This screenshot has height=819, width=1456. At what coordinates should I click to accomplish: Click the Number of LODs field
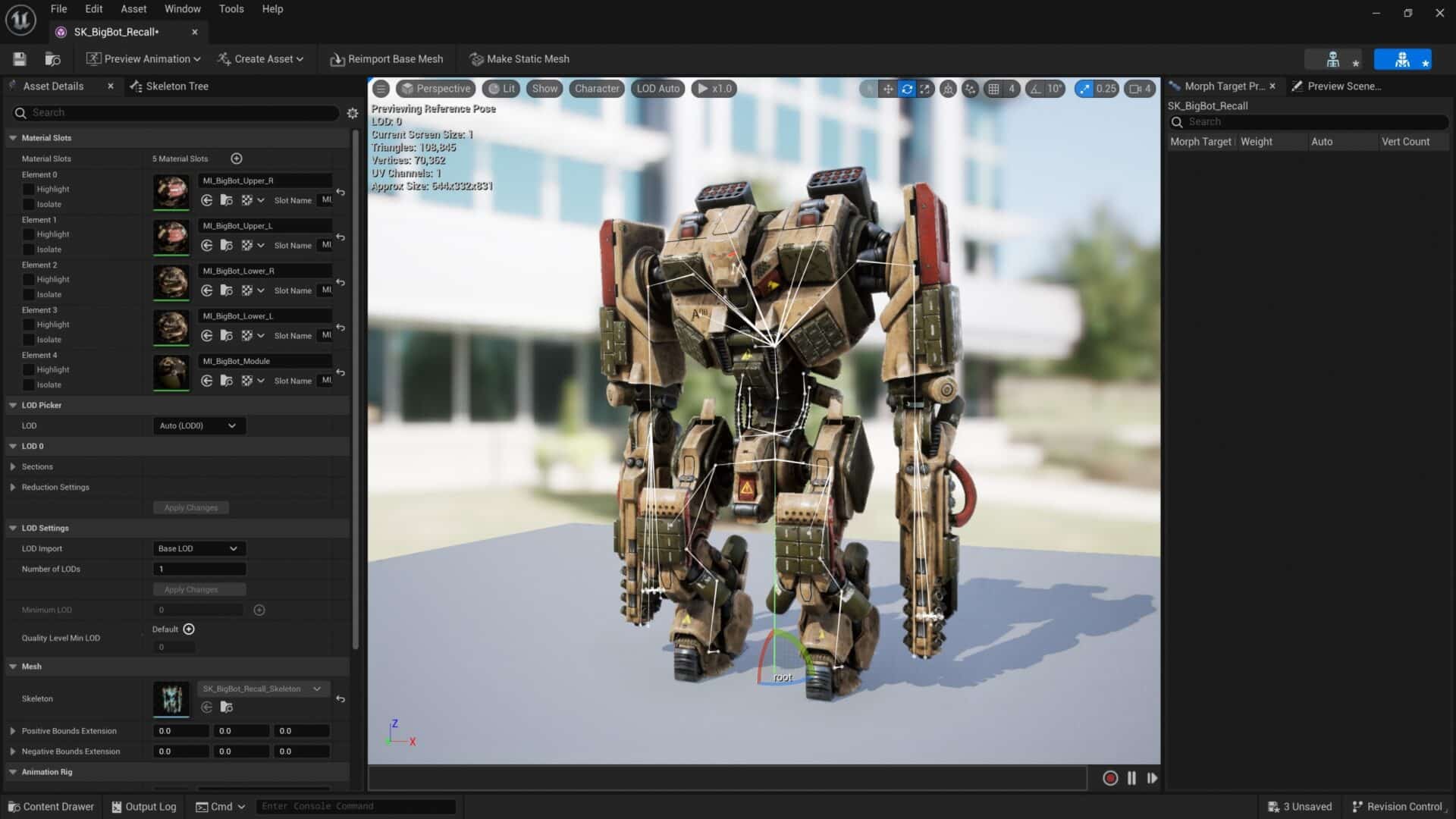click(199, 570)
